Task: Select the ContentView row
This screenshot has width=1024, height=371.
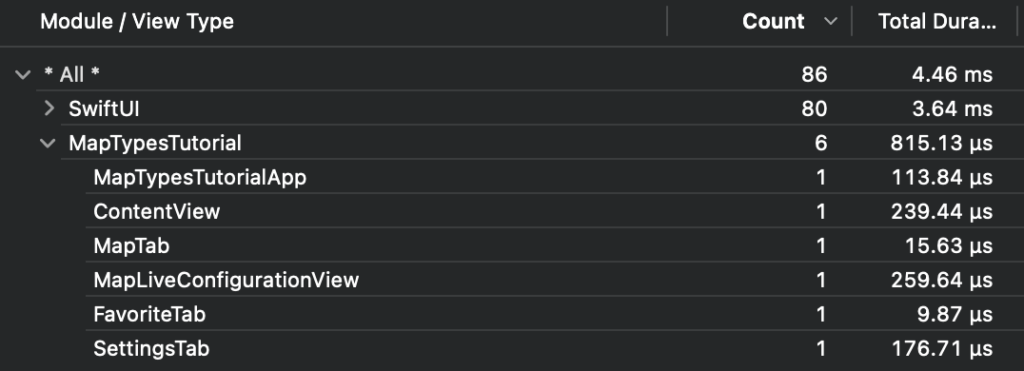Action: click(512, 212)
